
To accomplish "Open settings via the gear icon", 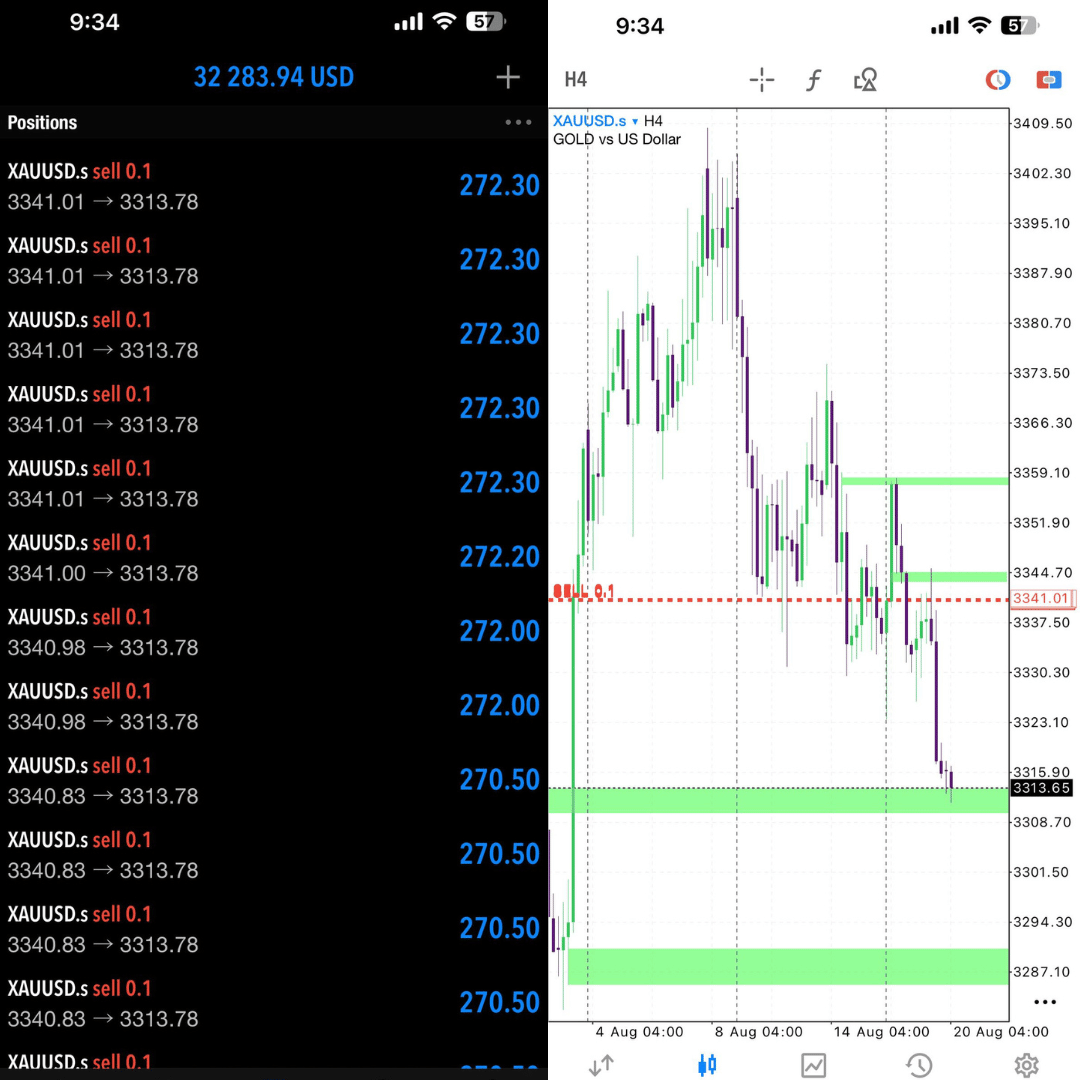I will 1026,1065.
